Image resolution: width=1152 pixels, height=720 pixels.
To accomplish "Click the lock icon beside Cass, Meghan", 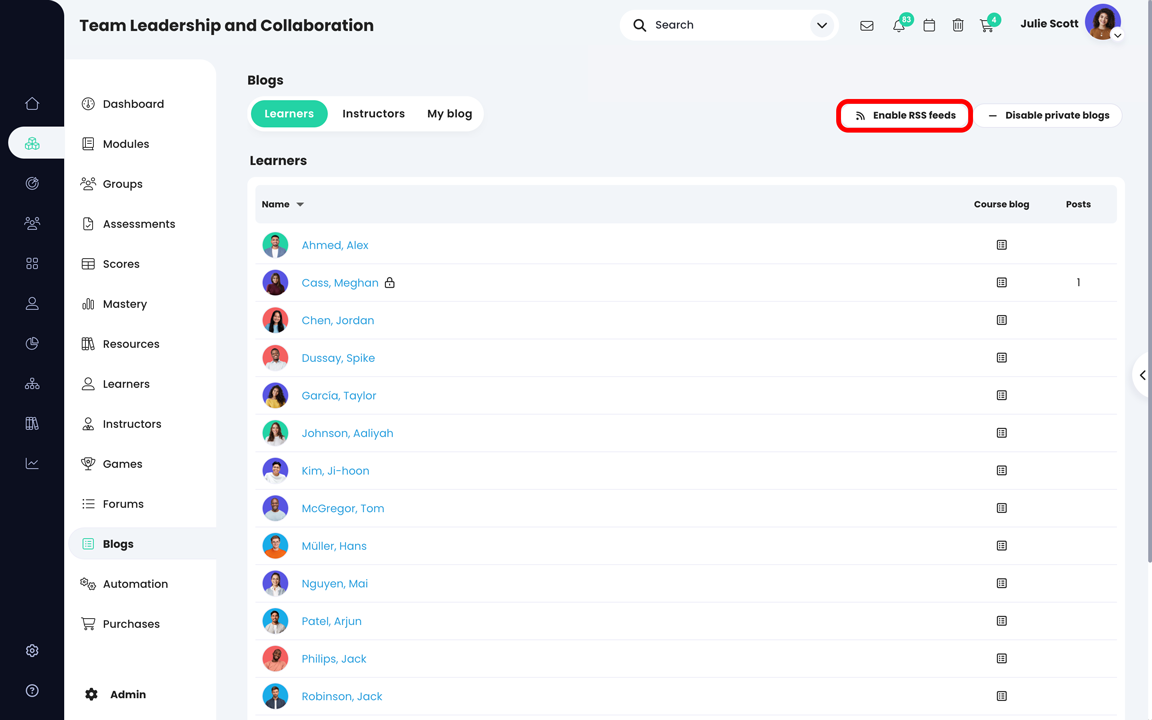I will (389, 282).
